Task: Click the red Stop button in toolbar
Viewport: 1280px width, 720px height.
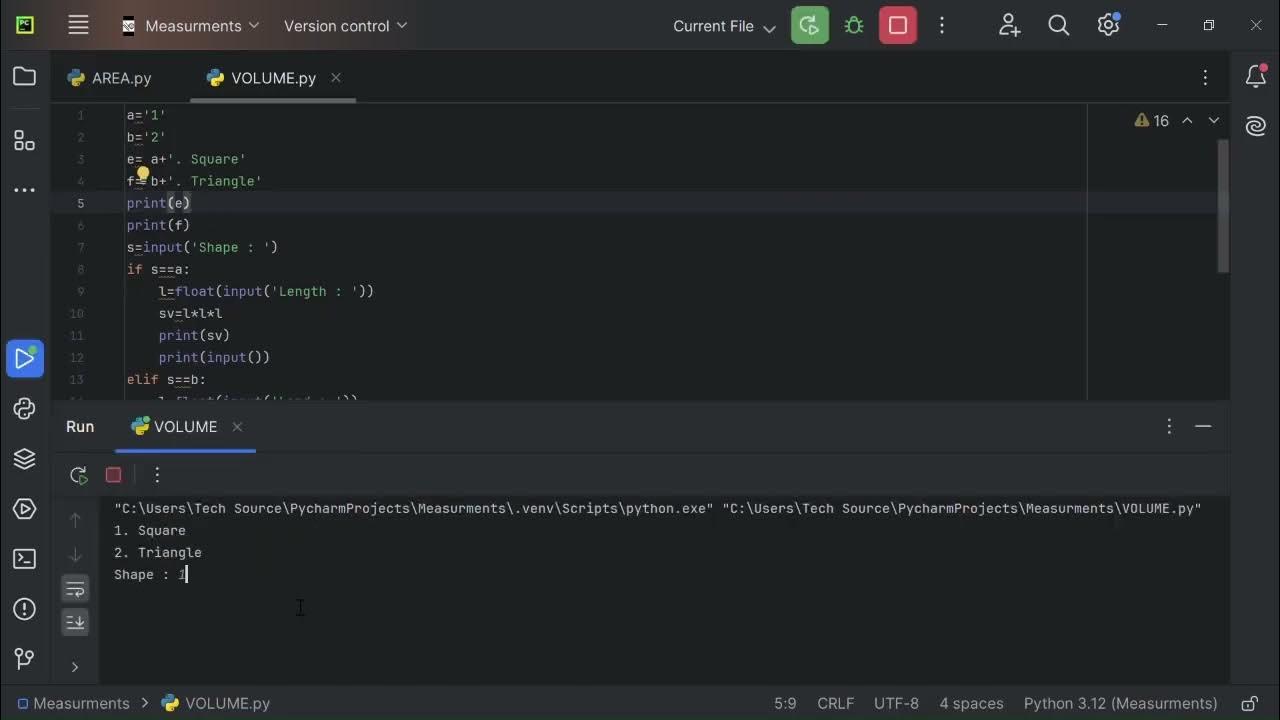Action: click(898, 26)
